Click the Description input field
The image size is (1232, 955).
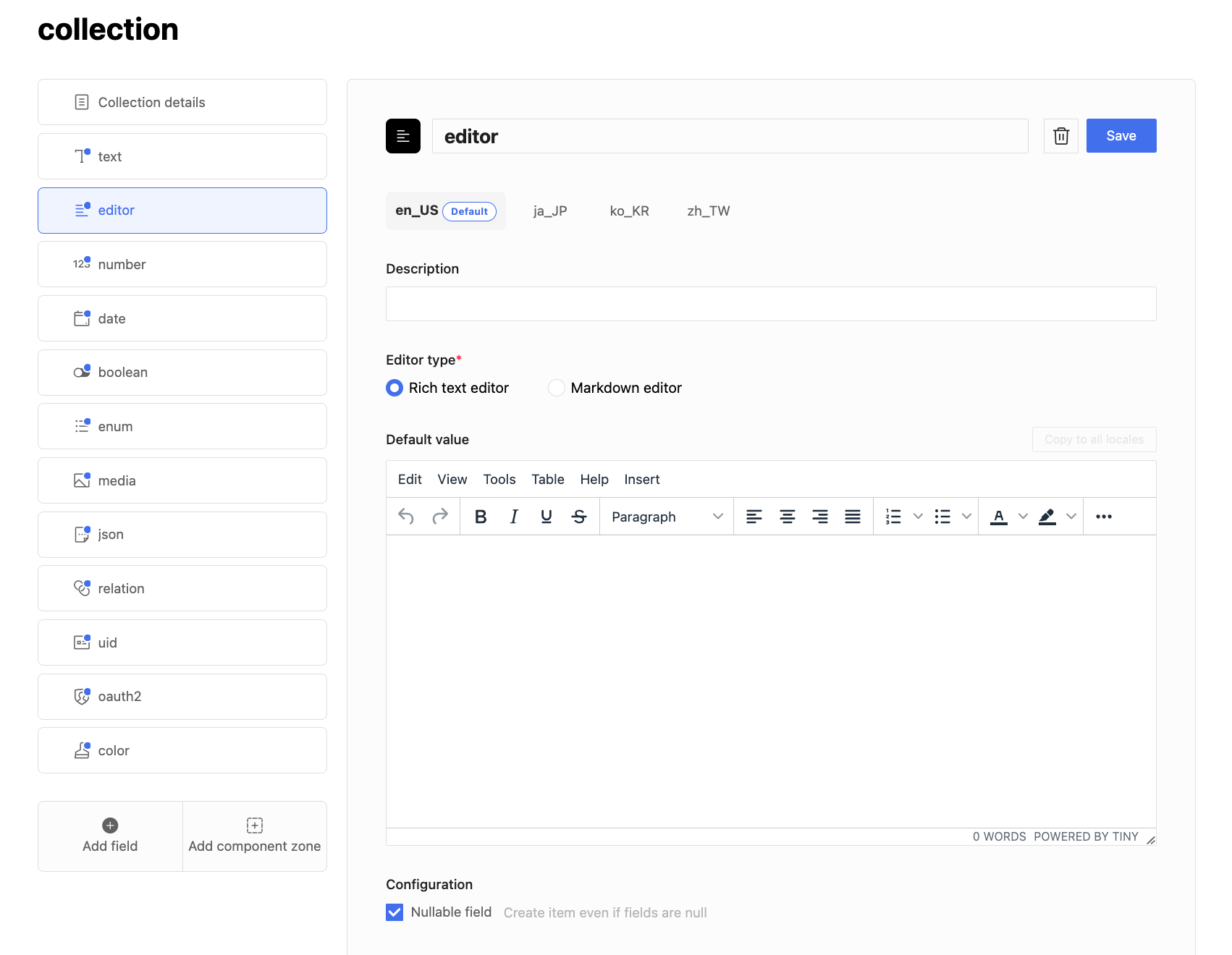[x=771, y=304]
